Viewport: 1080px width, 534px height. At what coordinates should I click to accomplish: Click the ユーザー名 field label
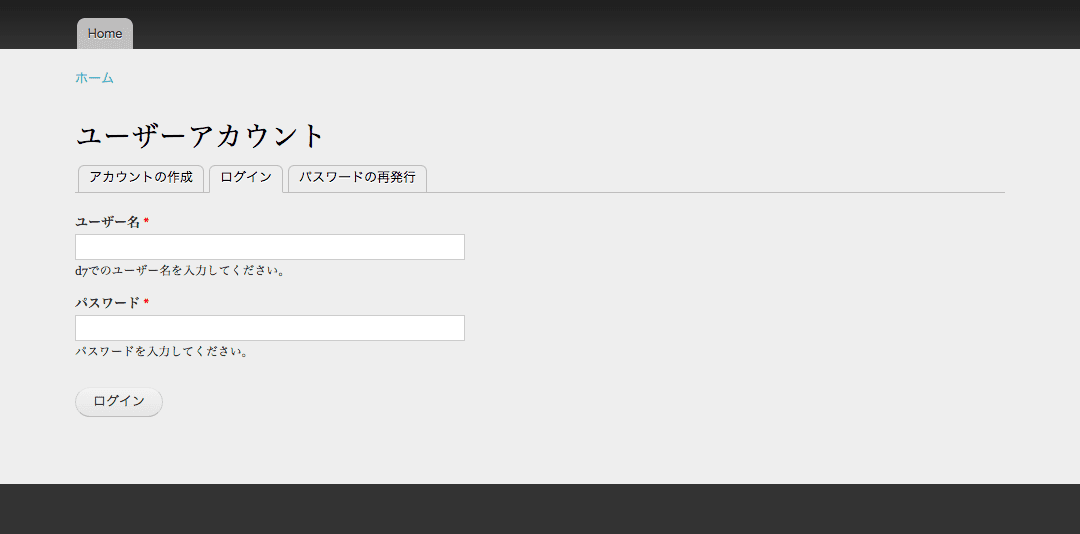pyautogui.click(x=108, y=222)
